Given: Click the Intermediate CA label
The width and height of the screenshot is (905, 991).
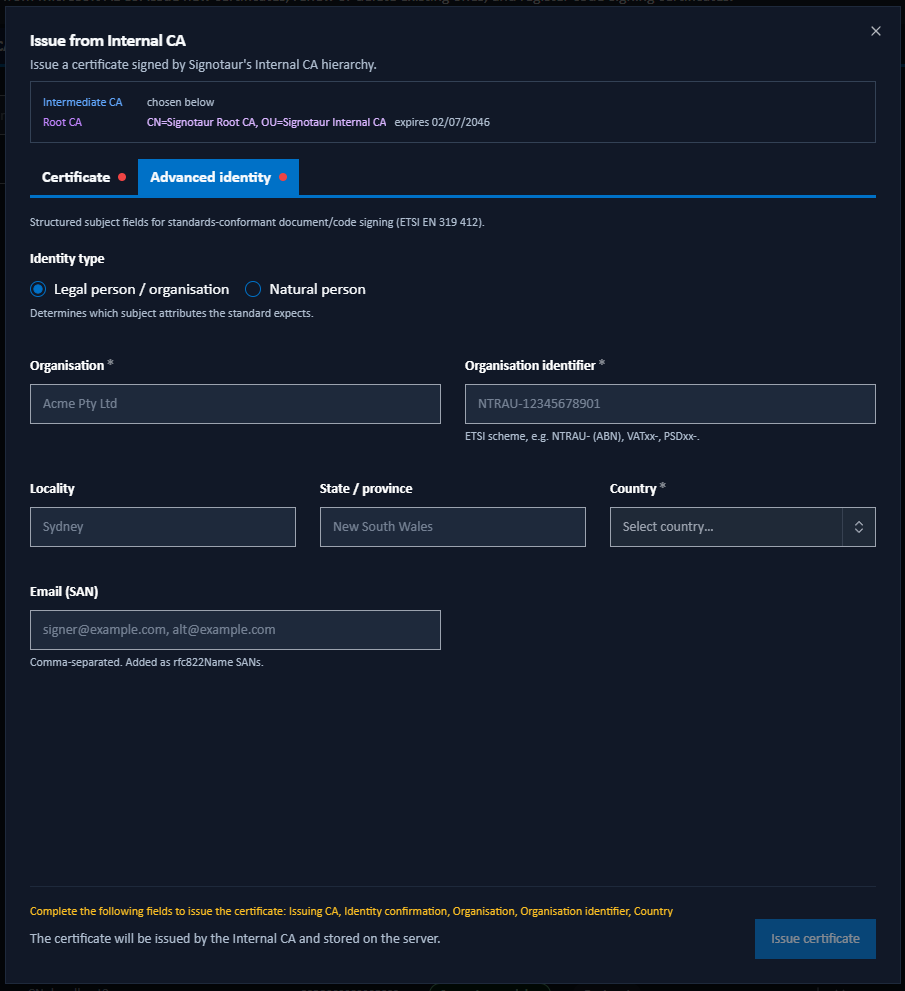Looking at the screenshot, I should tap(83, 102).
